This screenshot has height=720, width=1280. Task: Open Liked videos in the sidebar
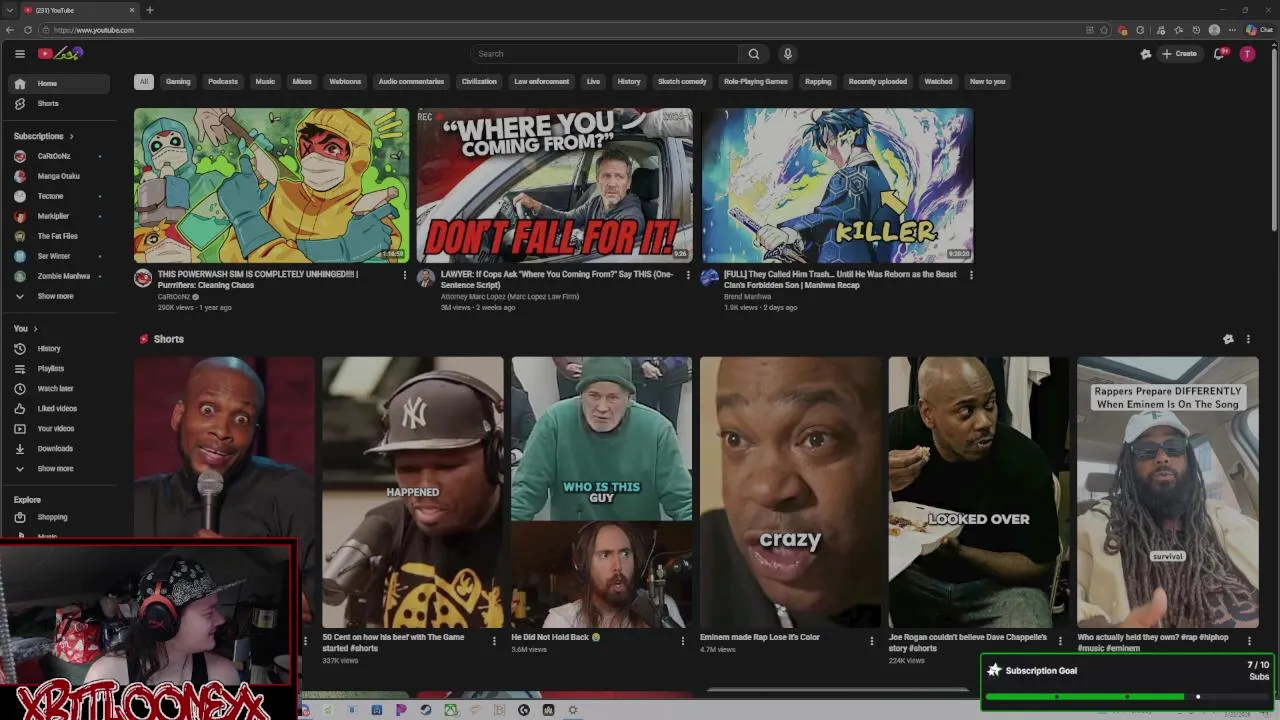click(59, 409)
